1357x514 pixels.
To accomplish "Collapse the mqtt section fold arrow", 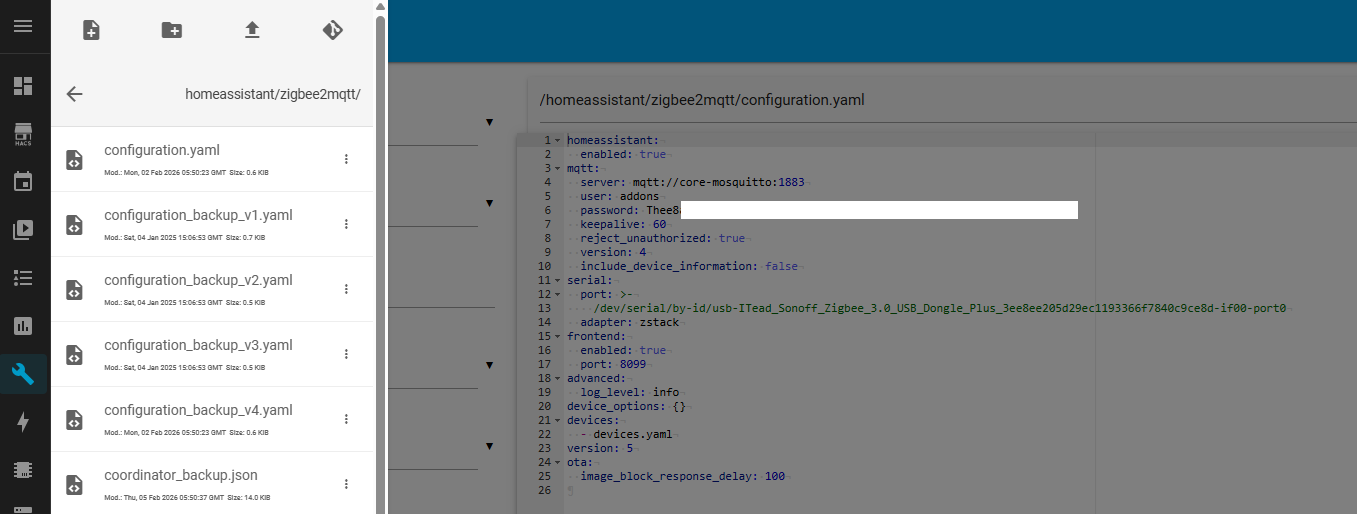I will pyautogui.click(x=558, y=169).
